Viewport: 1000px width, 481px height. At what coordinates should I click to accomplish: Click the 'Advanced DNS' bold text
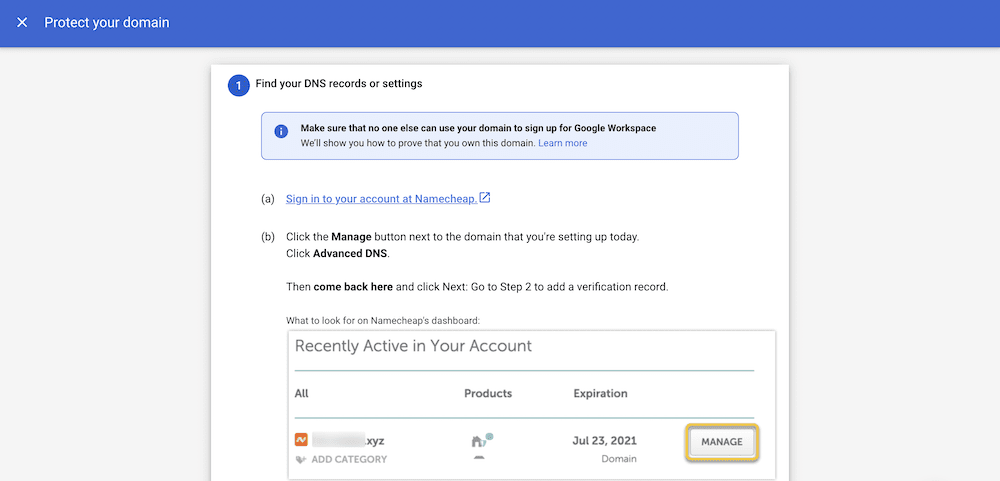(x=351, y=253)
